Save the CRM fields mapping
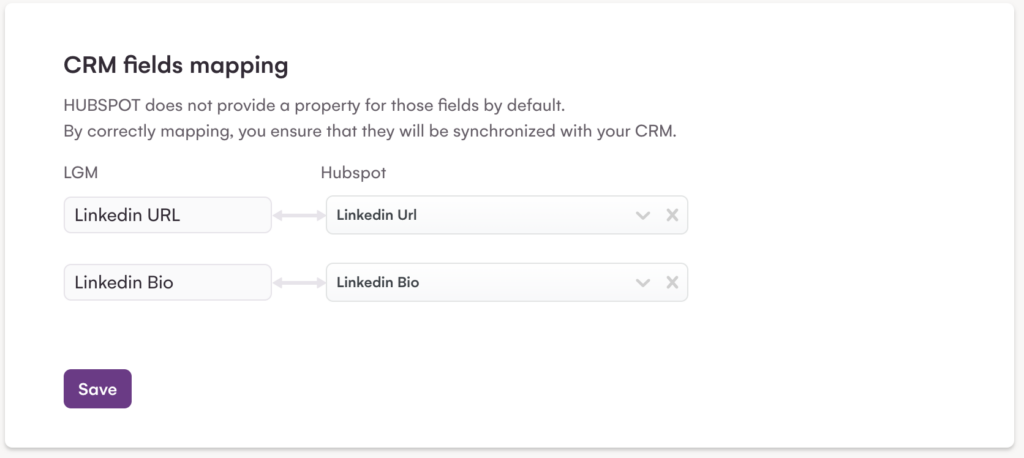 pos(97,389)
